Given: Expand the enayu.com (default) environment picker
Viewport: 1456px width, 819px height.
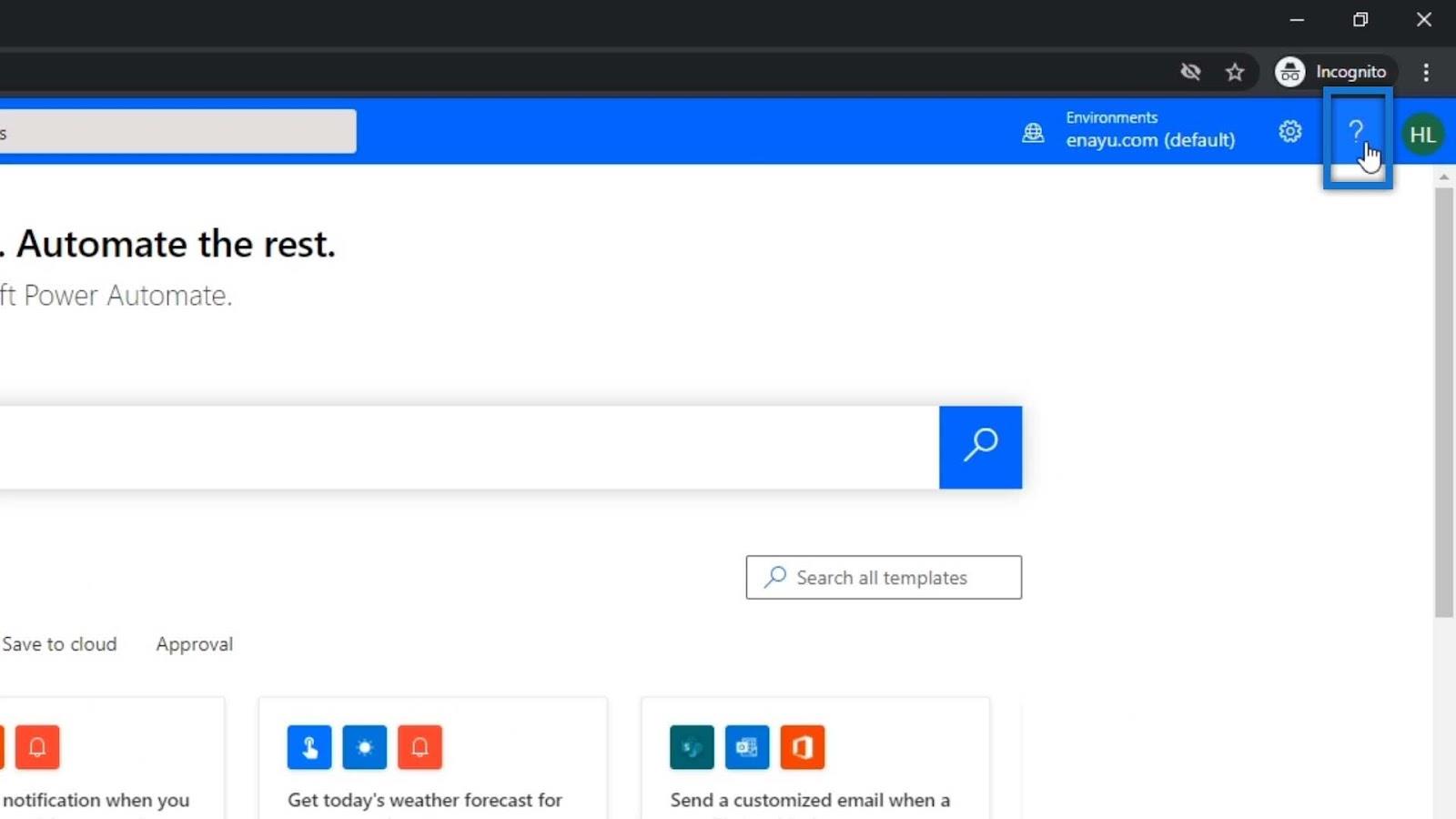Looking at the screenshot, I should pyautogui.click(x=1150, y=131).
